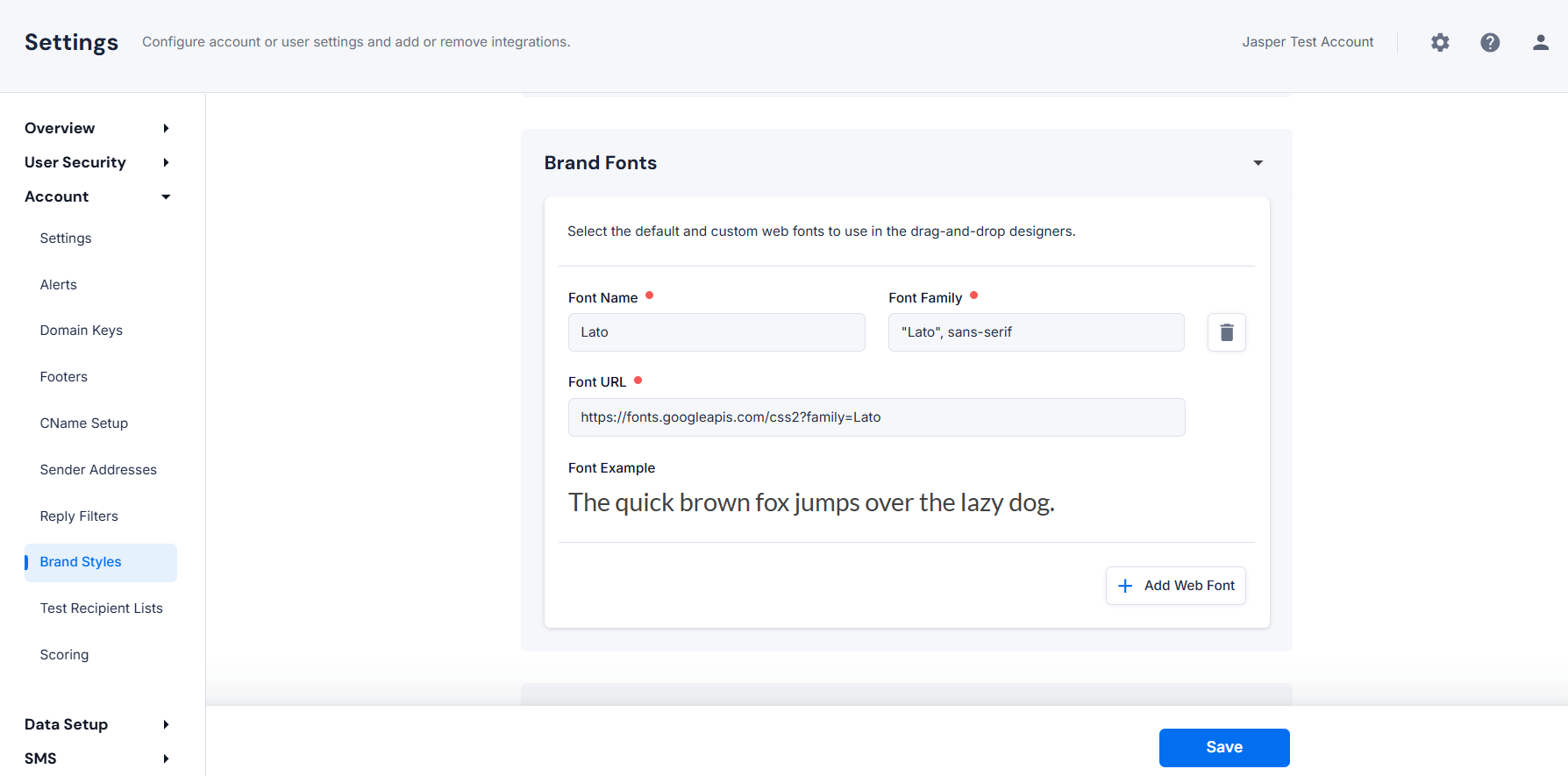Edit the Font Family text field
This screenshot has width=1568, height=776.
coord(1036,332)
